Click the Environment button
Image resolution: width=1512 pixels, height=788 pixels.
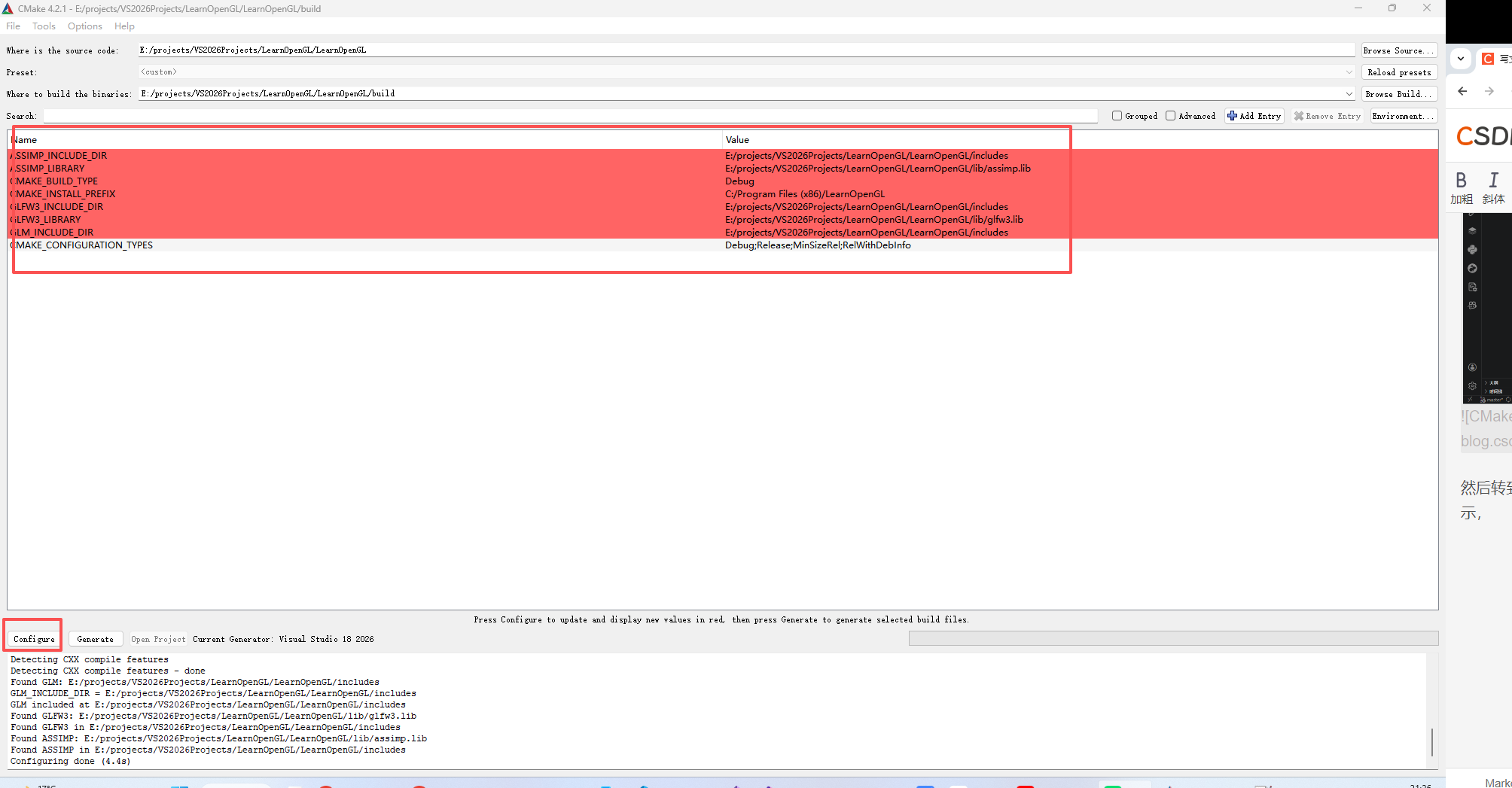point(1404,116)
